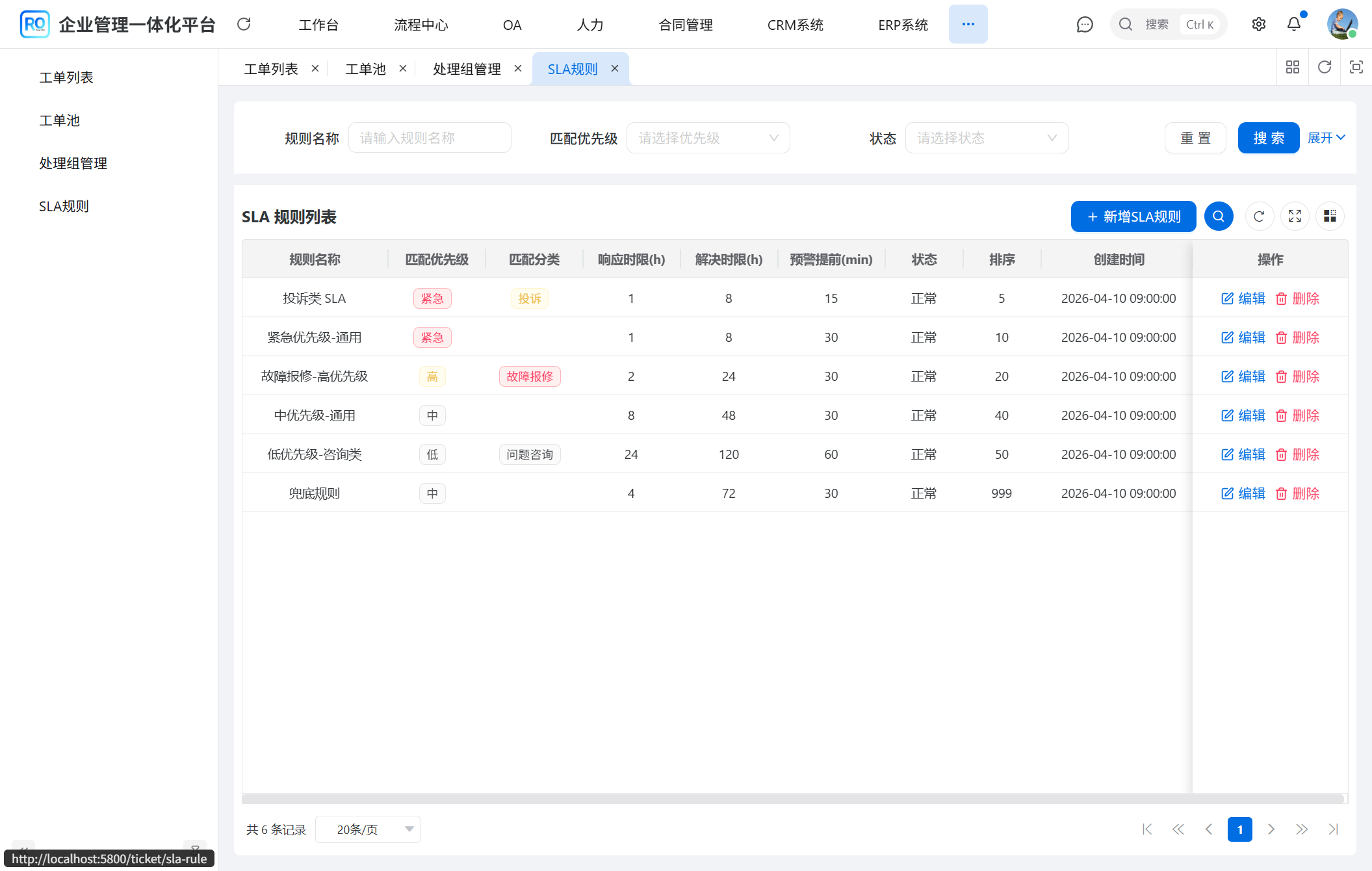The height and width of the screenshot is (871, 1372).
Task: Expand more filters via 展开
Action: (x=1326, y=138)
